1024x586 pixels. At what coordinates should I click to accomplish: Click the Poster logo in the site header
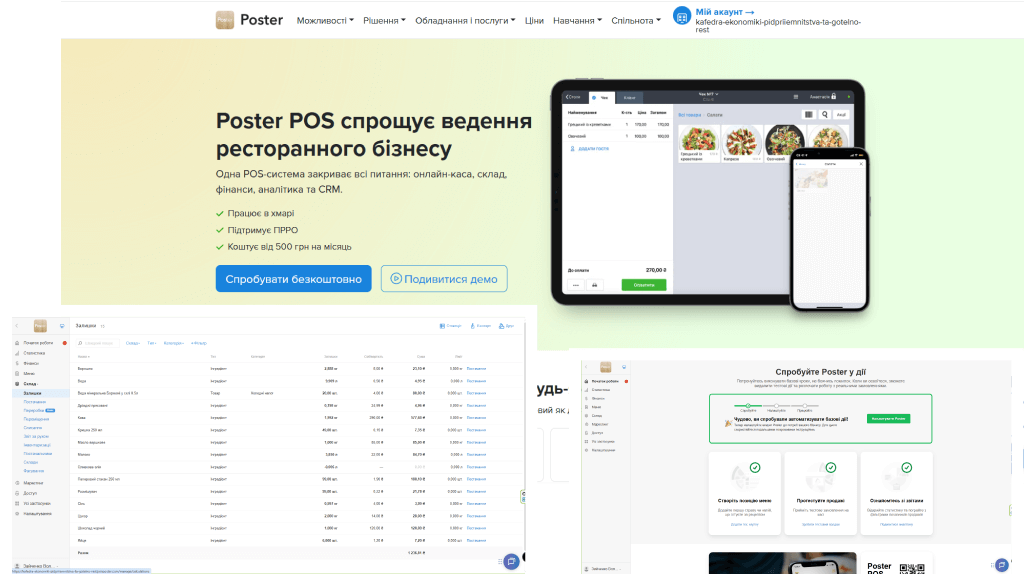(249, 20)
